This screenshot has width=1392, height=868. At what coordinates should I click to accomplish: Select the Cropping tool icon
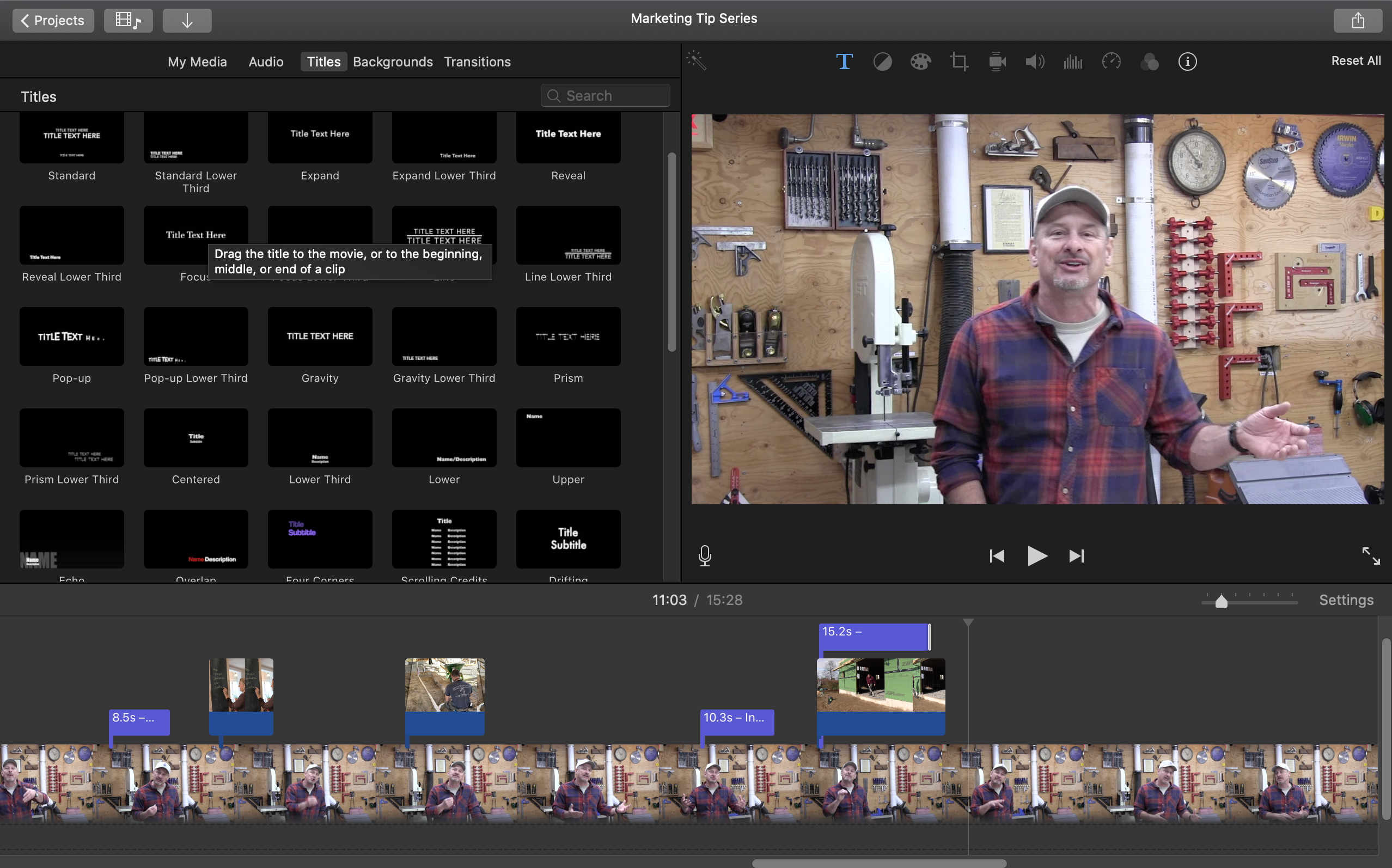point(958,62)
